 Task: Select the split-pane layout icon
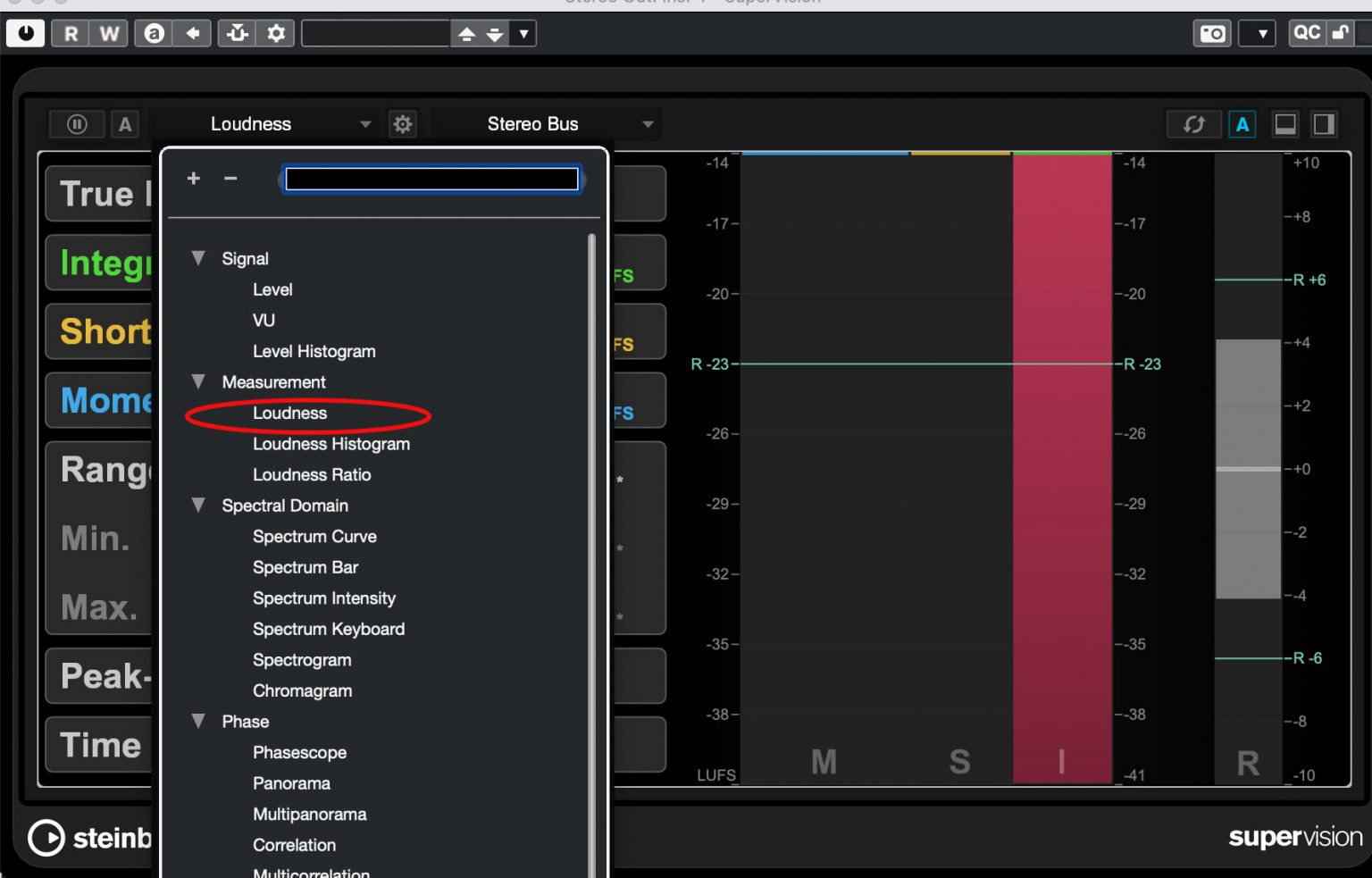pos(1325,124)
